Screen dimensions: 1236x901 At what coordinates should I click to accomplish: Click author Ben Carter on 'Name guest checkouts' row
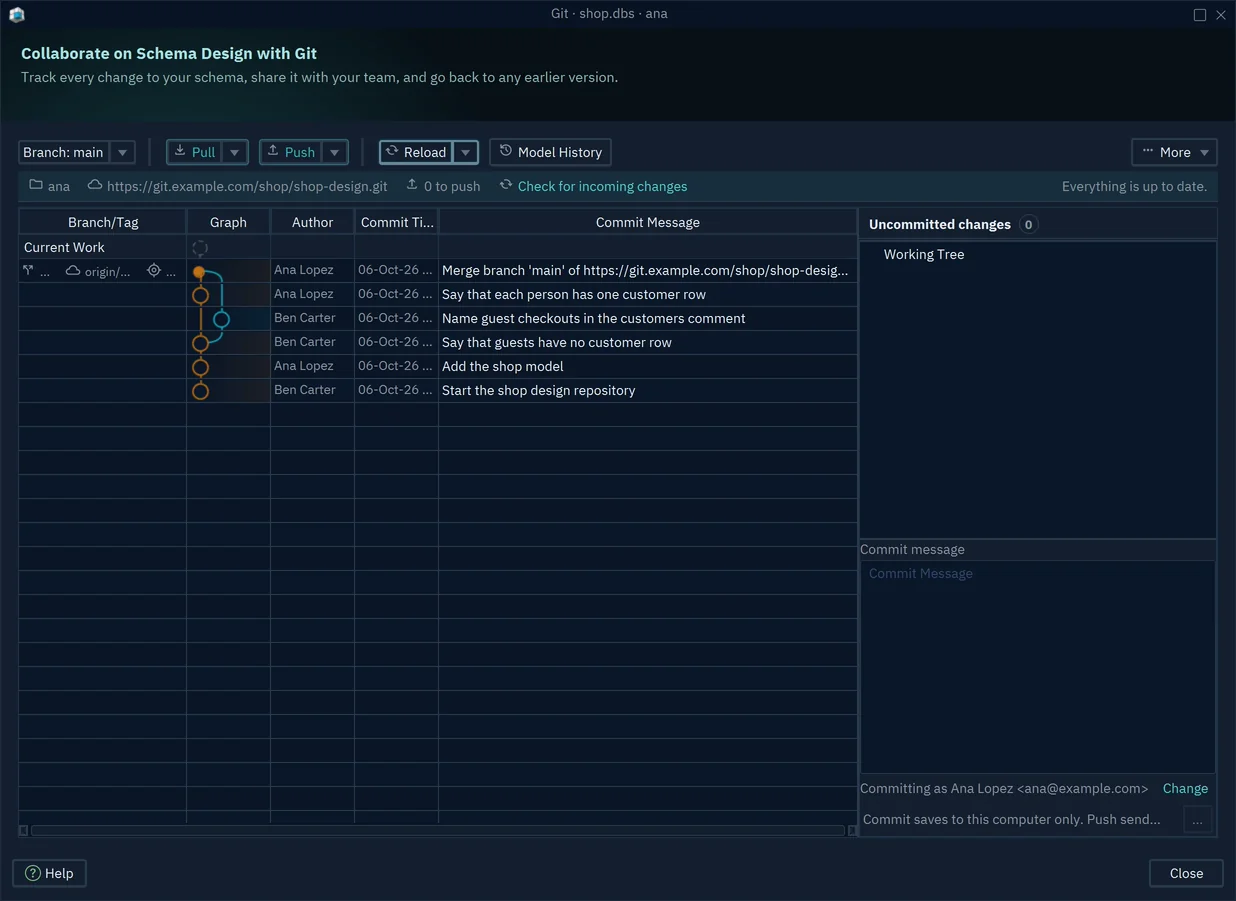[x=305, y=318]
